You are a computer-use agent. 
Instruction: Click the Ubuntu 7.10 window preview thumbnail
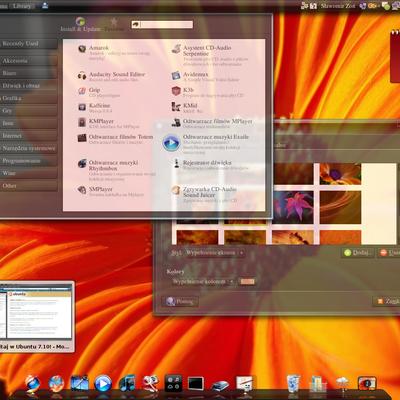[36, 311]
